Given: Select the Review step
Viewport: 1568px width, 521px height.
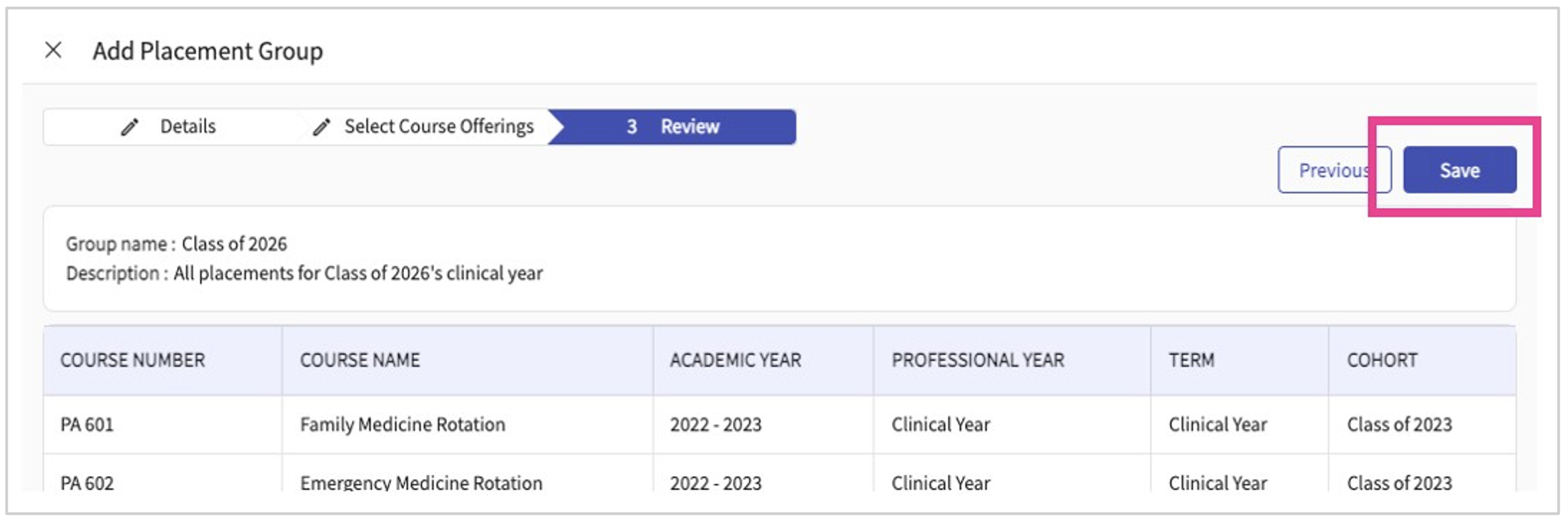Looking at the screenshot, I should click(672, 127).
